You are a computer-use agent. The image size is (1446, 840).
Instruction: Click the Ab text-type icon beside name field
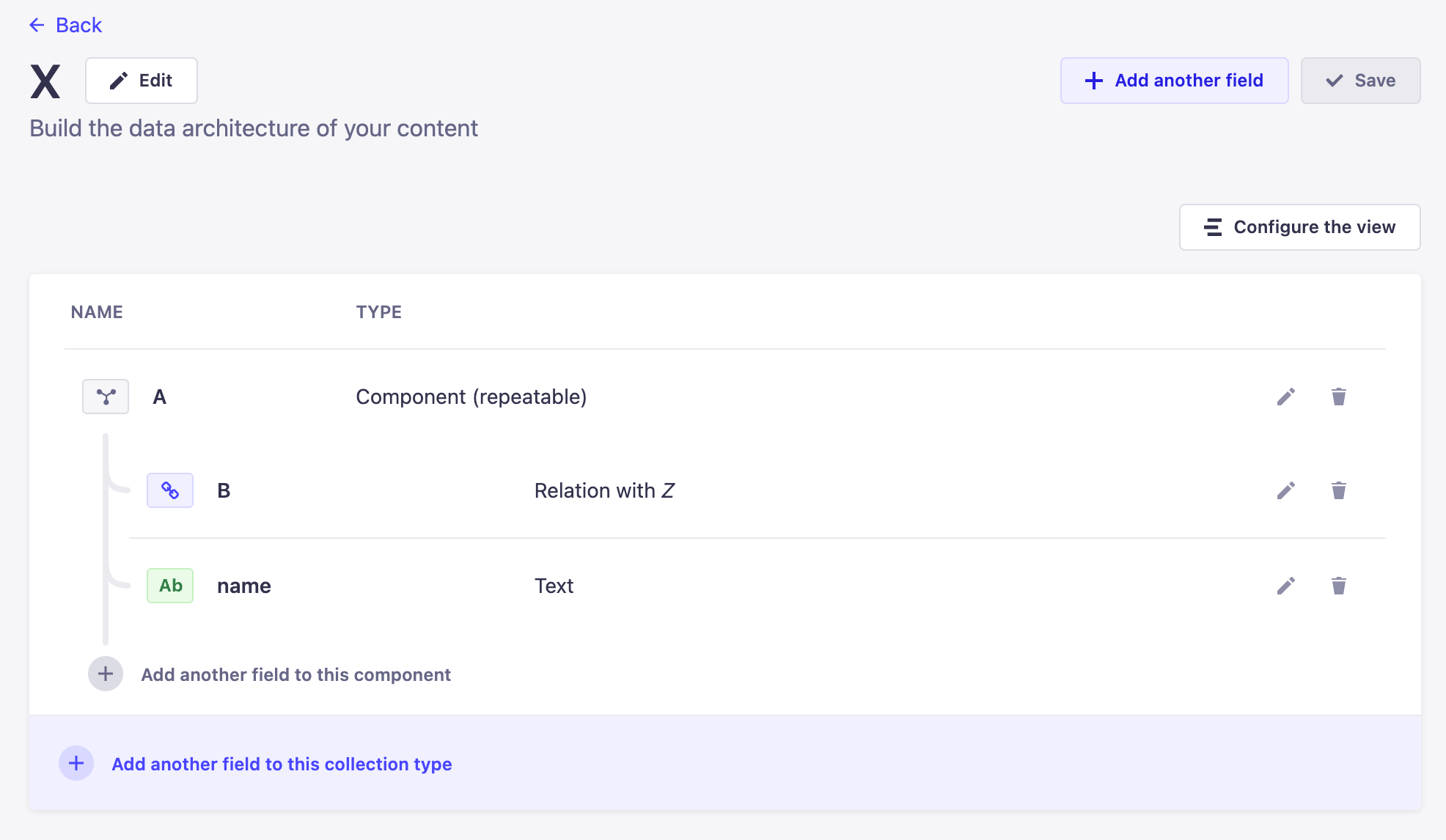(169, 586)
